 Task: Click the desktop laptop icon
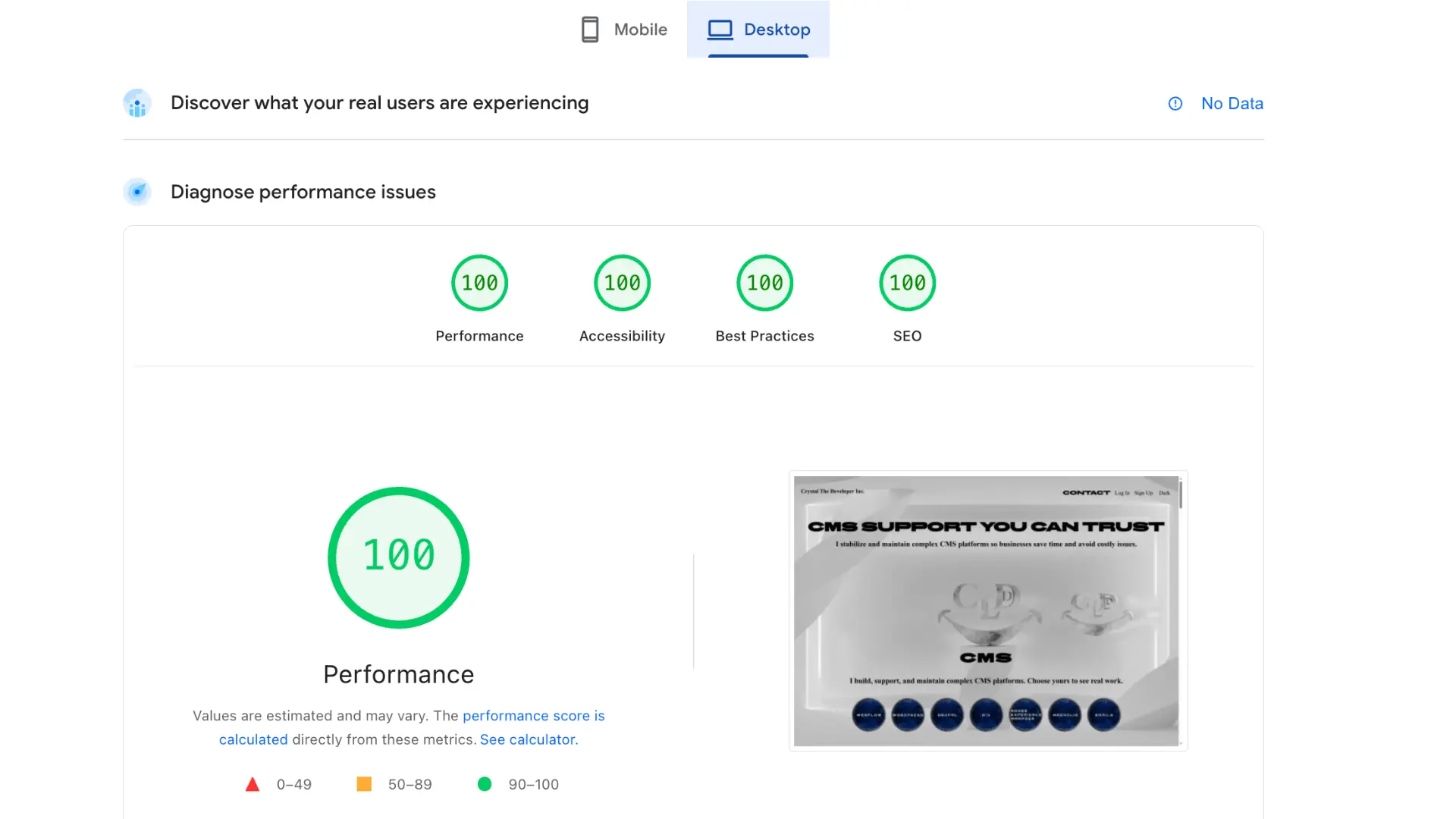(720, 30)
